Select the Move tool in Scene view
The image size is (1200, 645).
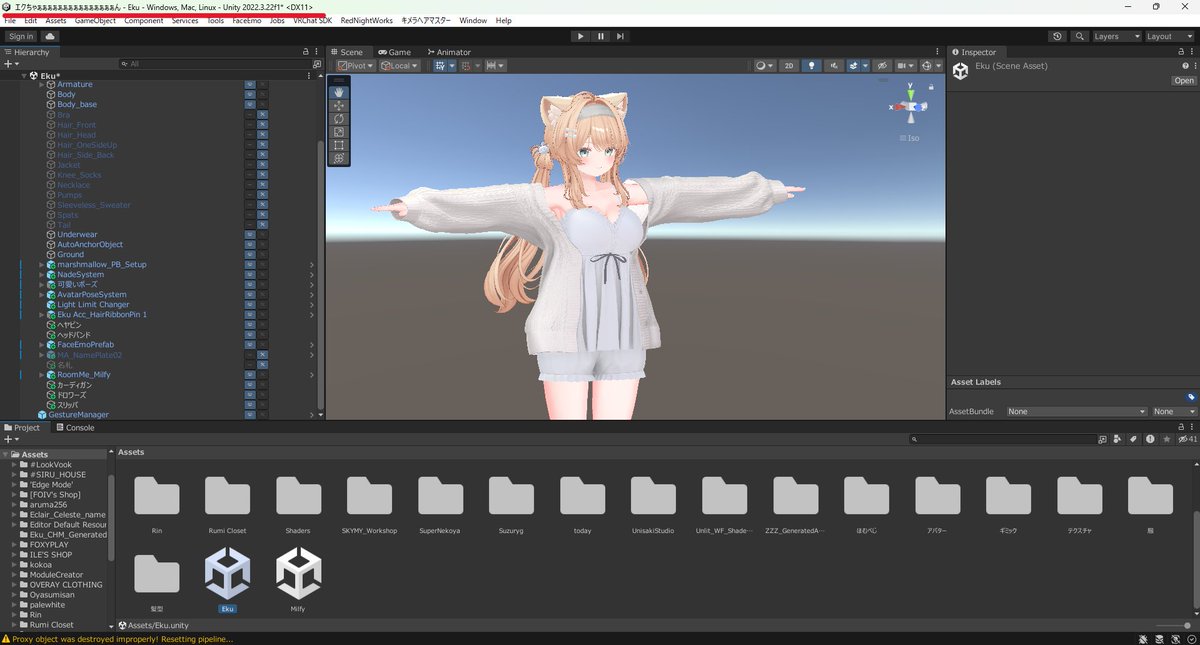338,105
